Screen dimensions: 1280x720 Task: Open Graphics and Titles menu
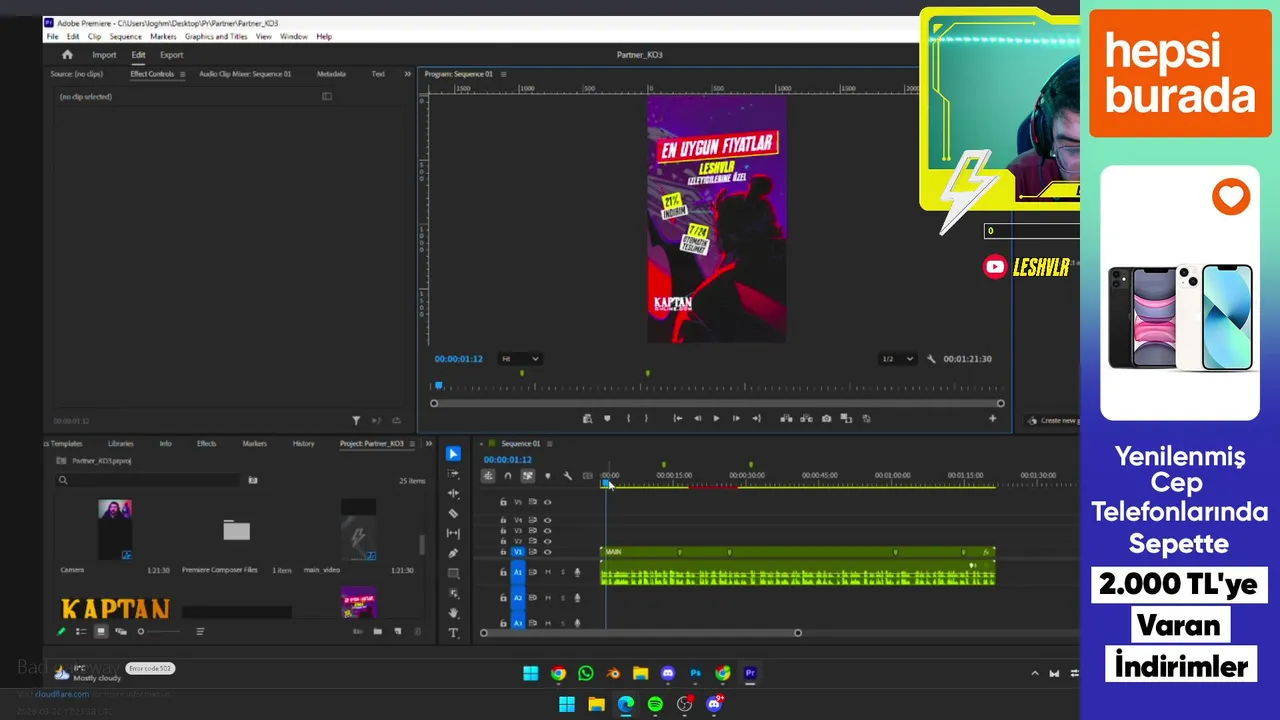coord(216,36)
